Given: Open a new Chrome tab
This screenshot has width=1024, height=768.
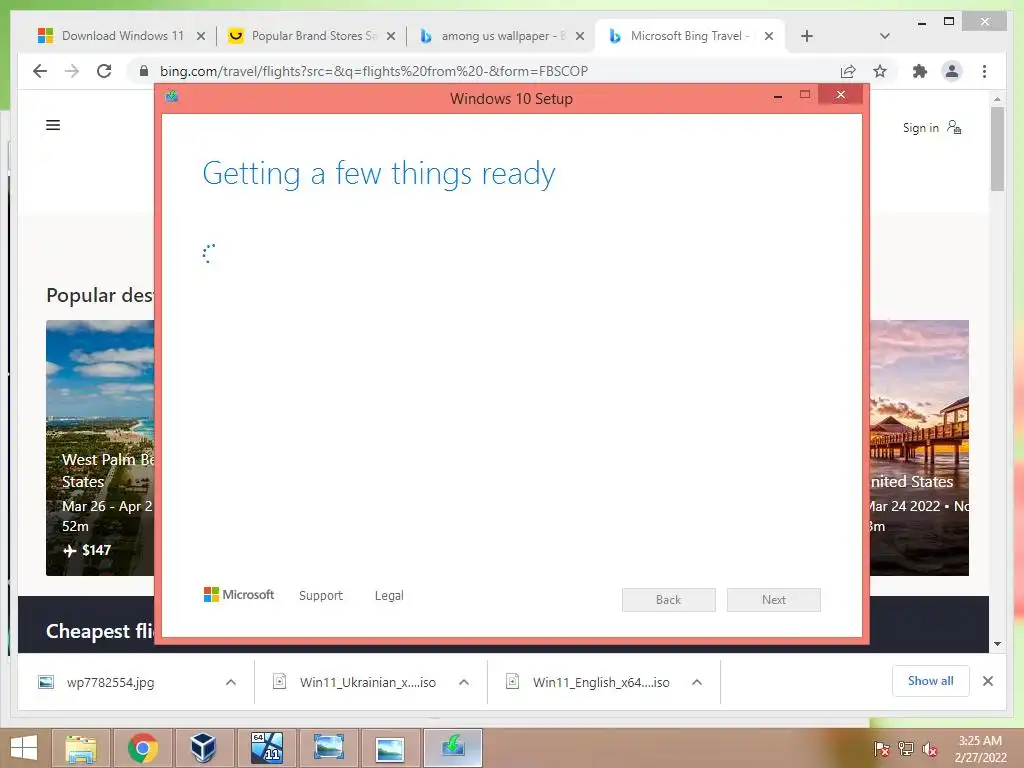Looking at the screenshot, I should (807, 36).
